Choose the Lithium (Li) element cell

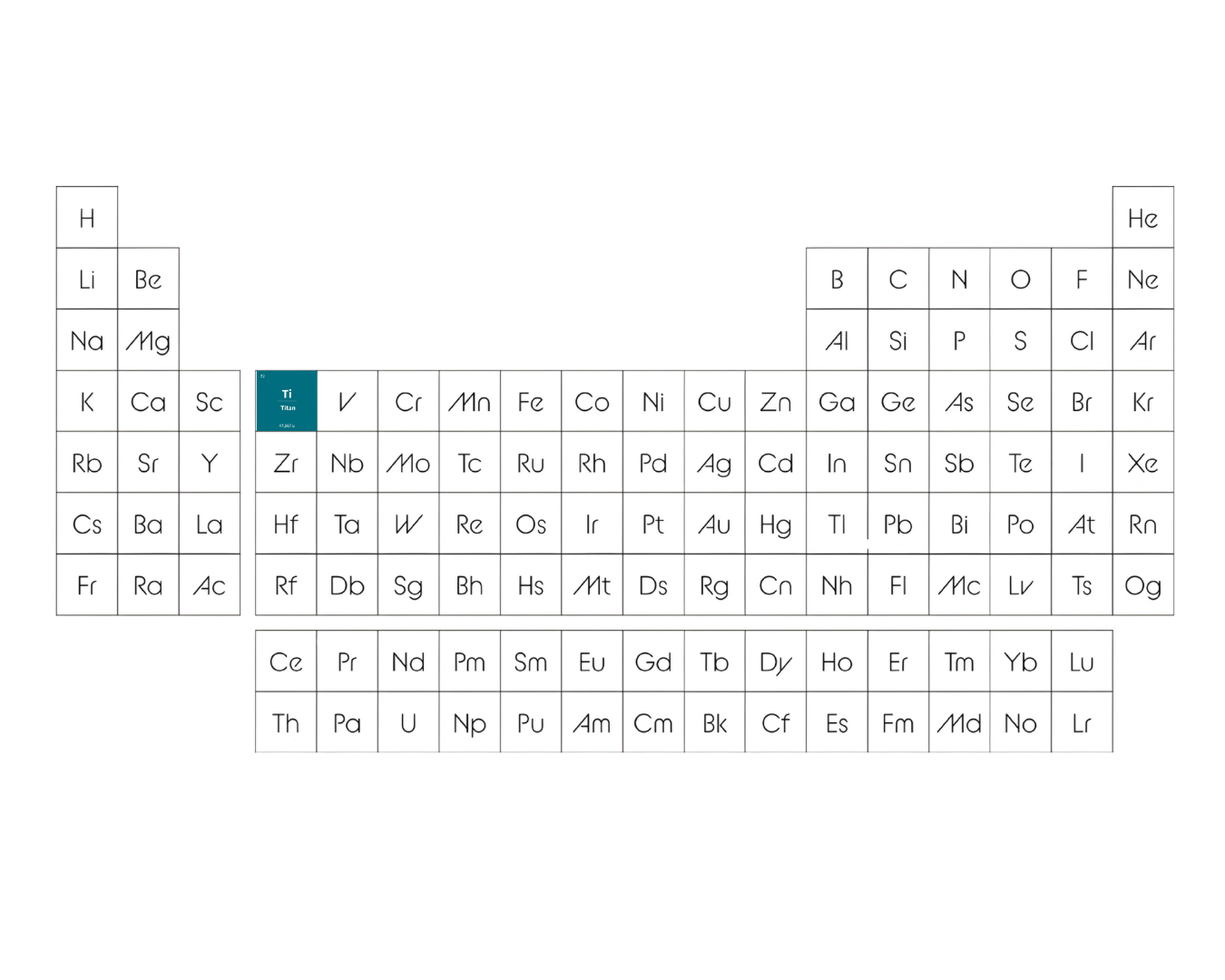87,279
